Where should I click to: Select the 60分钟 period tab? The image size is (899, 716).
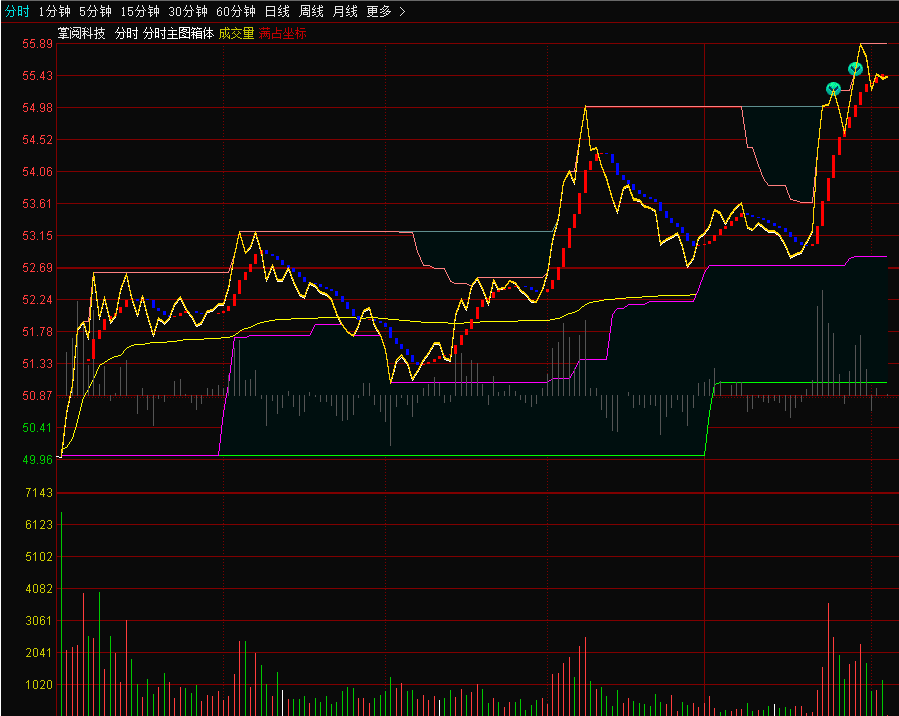pyautogui.click(x=236, y=11)
